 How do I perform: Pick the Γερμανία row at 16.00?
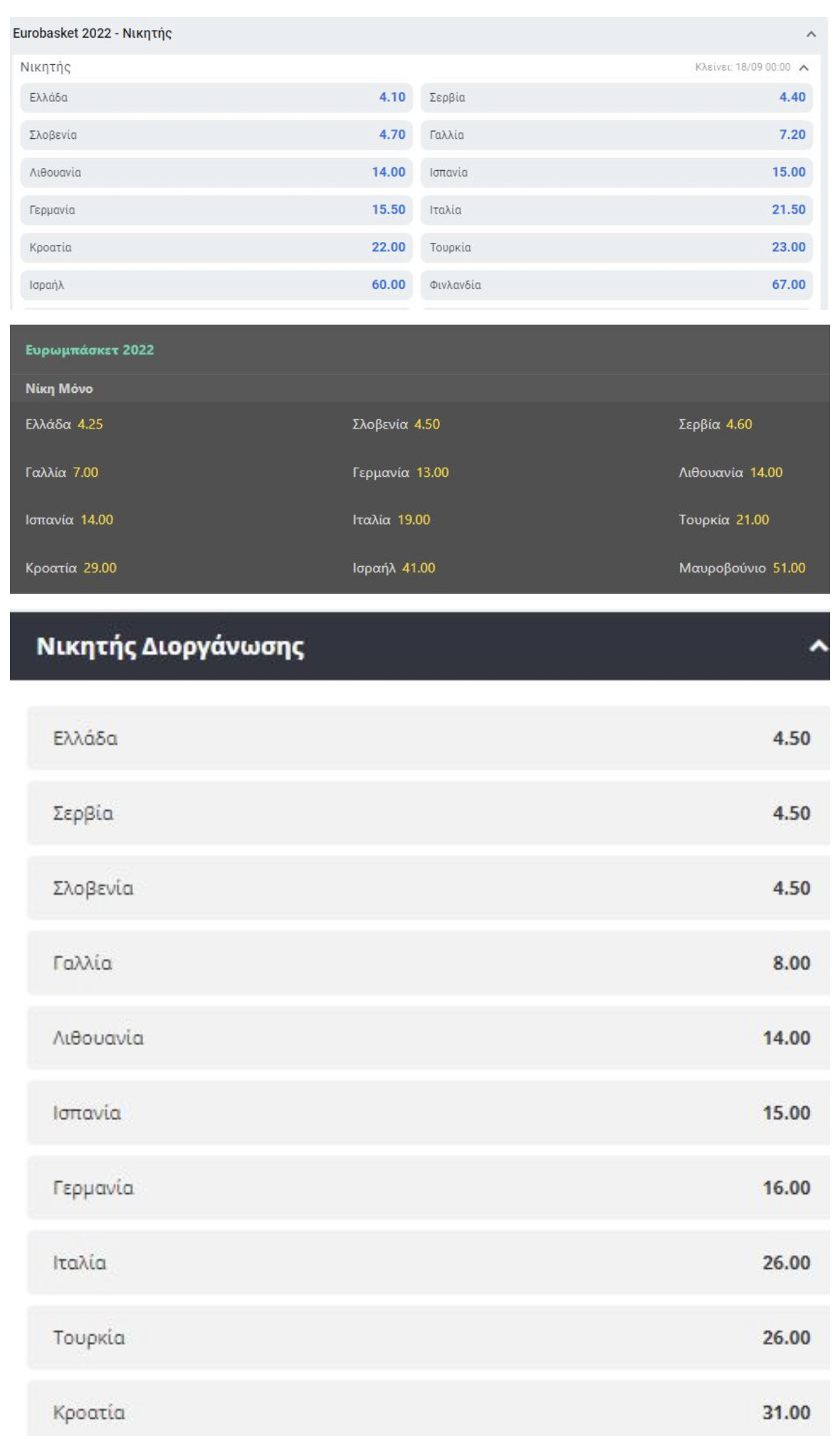click(429, 1188)
